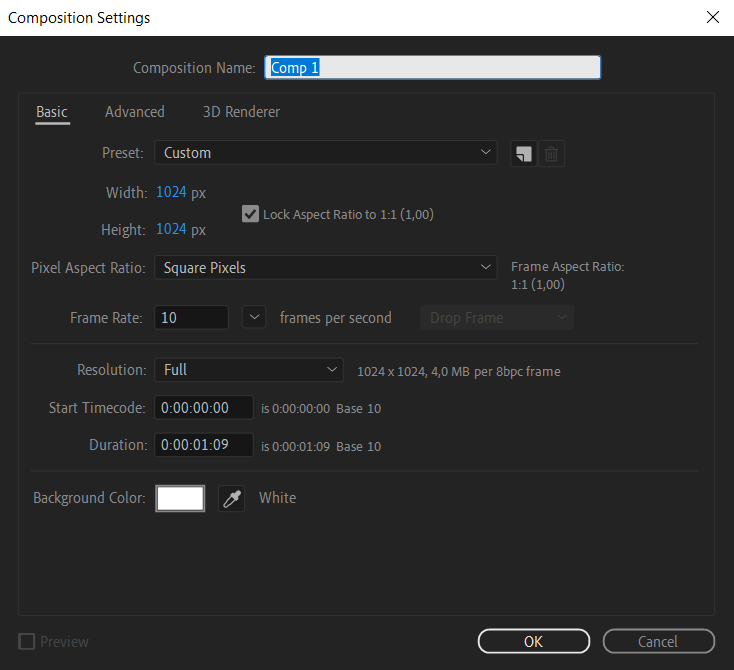Click the Width value 1024
The height and width of the screenshot is (670, 734).
pyautogui.click(x=171, y=192)
